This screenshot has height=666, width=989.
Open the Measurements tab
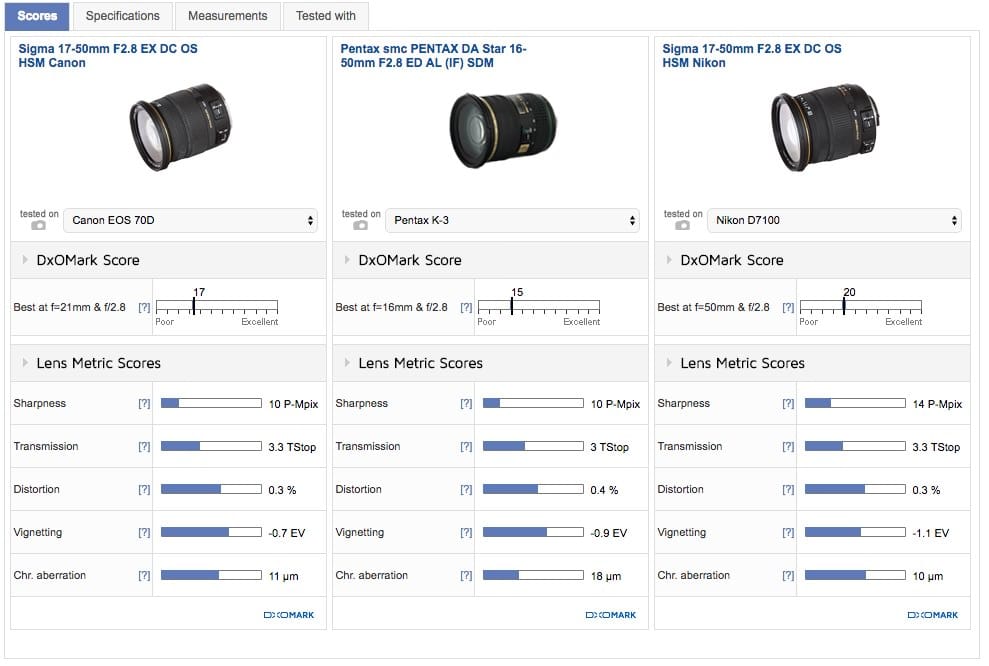tap(228, 16)
